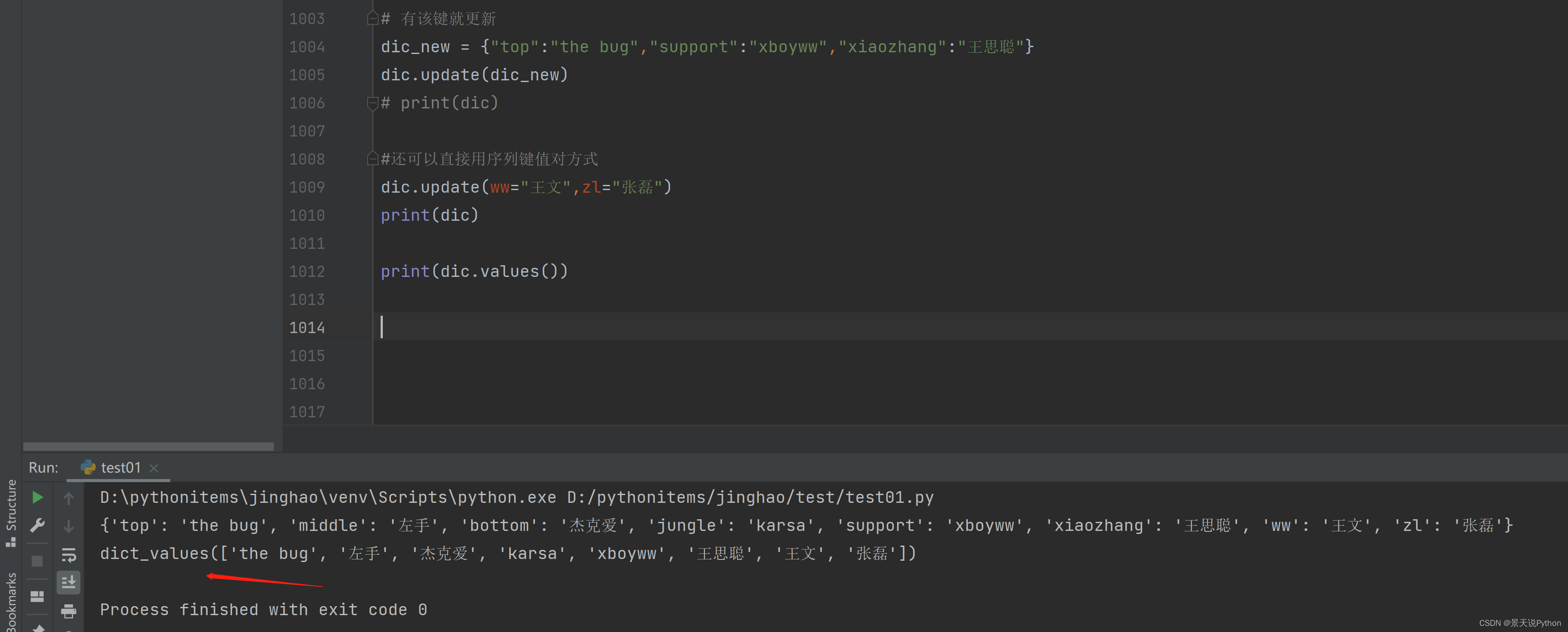
Task: Click the dic.update(dic_new) code line
Action: [x=474, y=75]
